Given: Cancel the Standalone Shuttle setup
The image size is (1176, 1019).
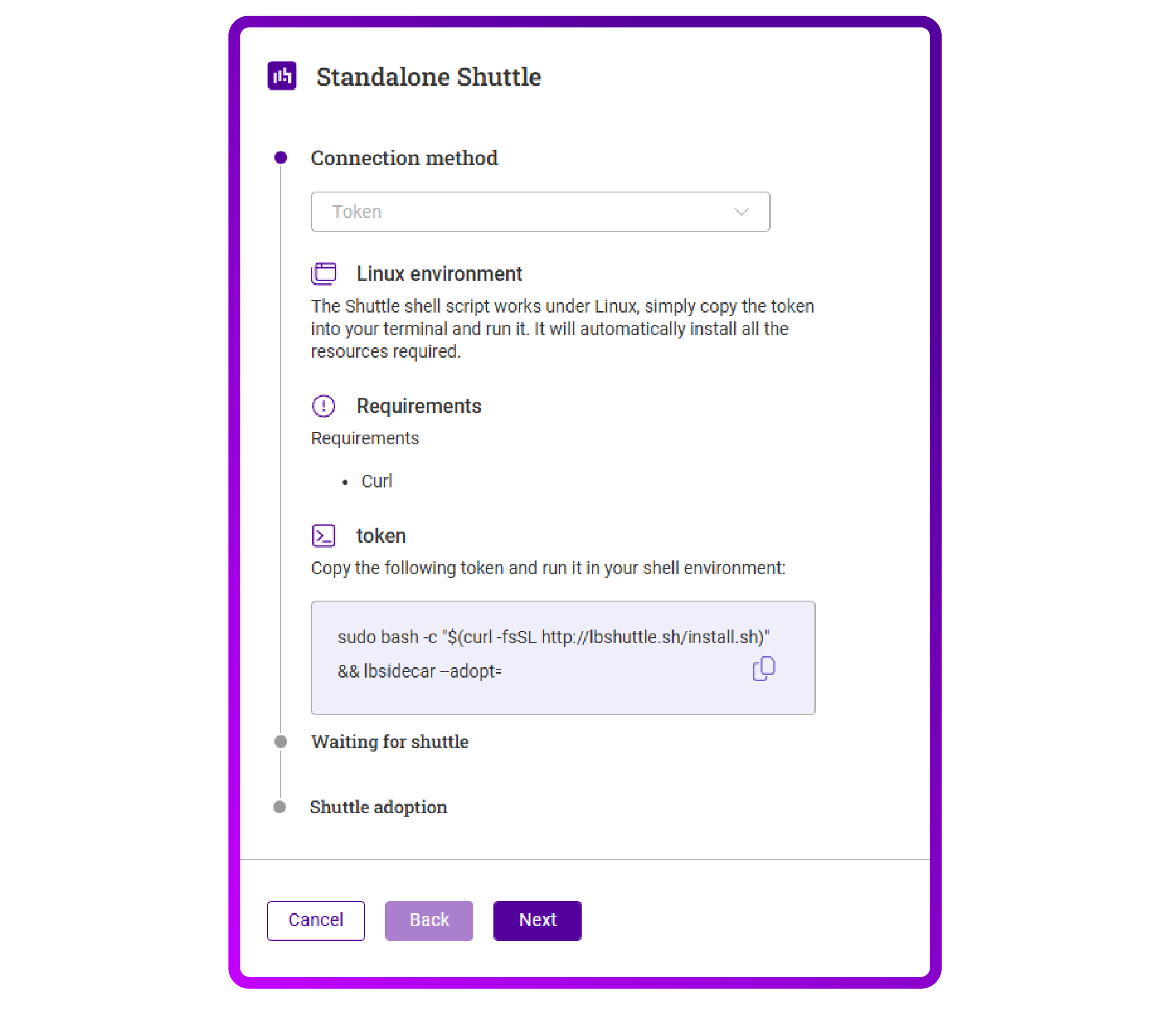Looking at the screenshot, I should click(x=316, y=920).
